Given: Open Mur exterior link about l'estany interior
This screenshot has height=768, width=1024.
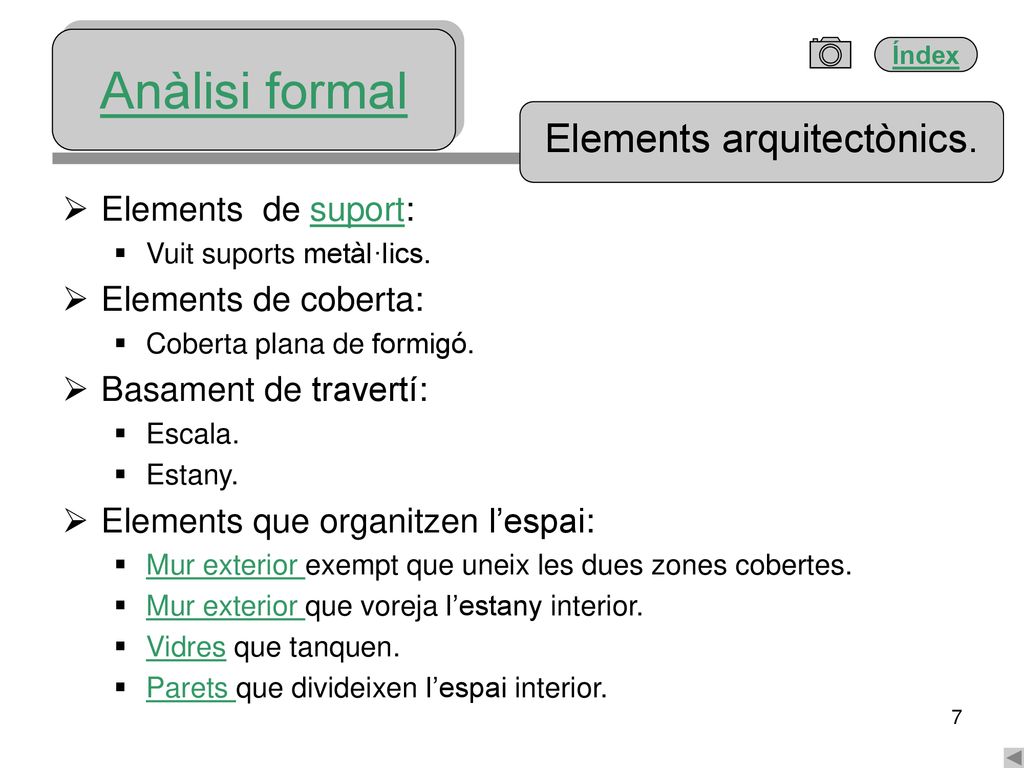Looking at the screenshot, I should click(225, 607).
